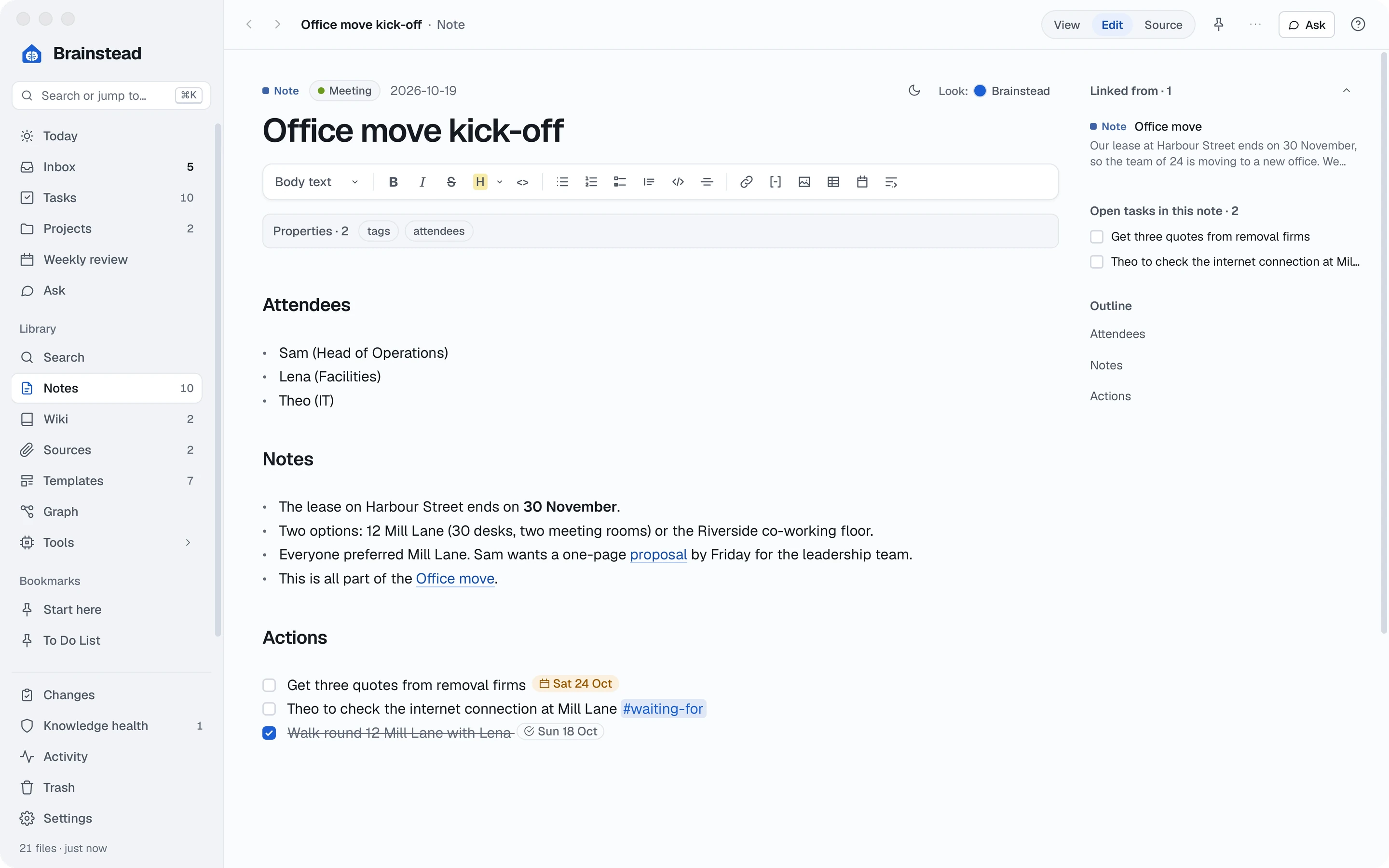Apply strikethrough formatting
Screen dimensions: 1389x868
click(451, 182)
